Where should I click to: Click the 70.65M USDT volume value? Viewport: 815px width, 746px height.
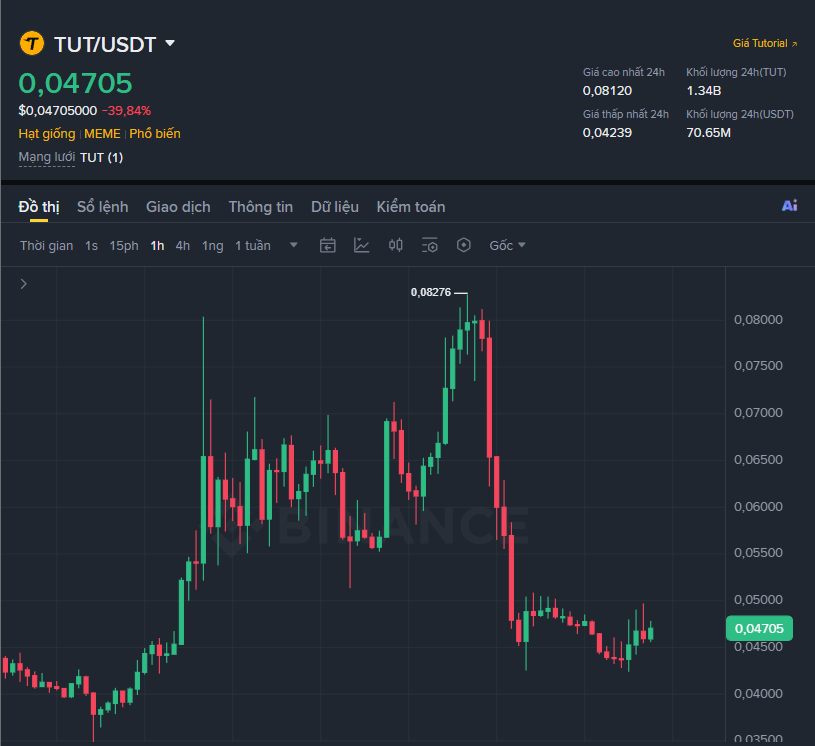click(708, 133)
